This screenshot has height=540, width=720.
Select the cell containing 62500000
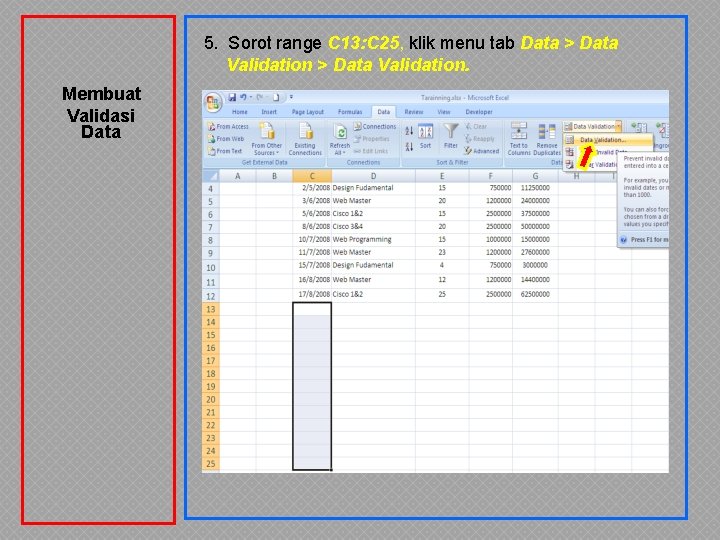point(535,294)
